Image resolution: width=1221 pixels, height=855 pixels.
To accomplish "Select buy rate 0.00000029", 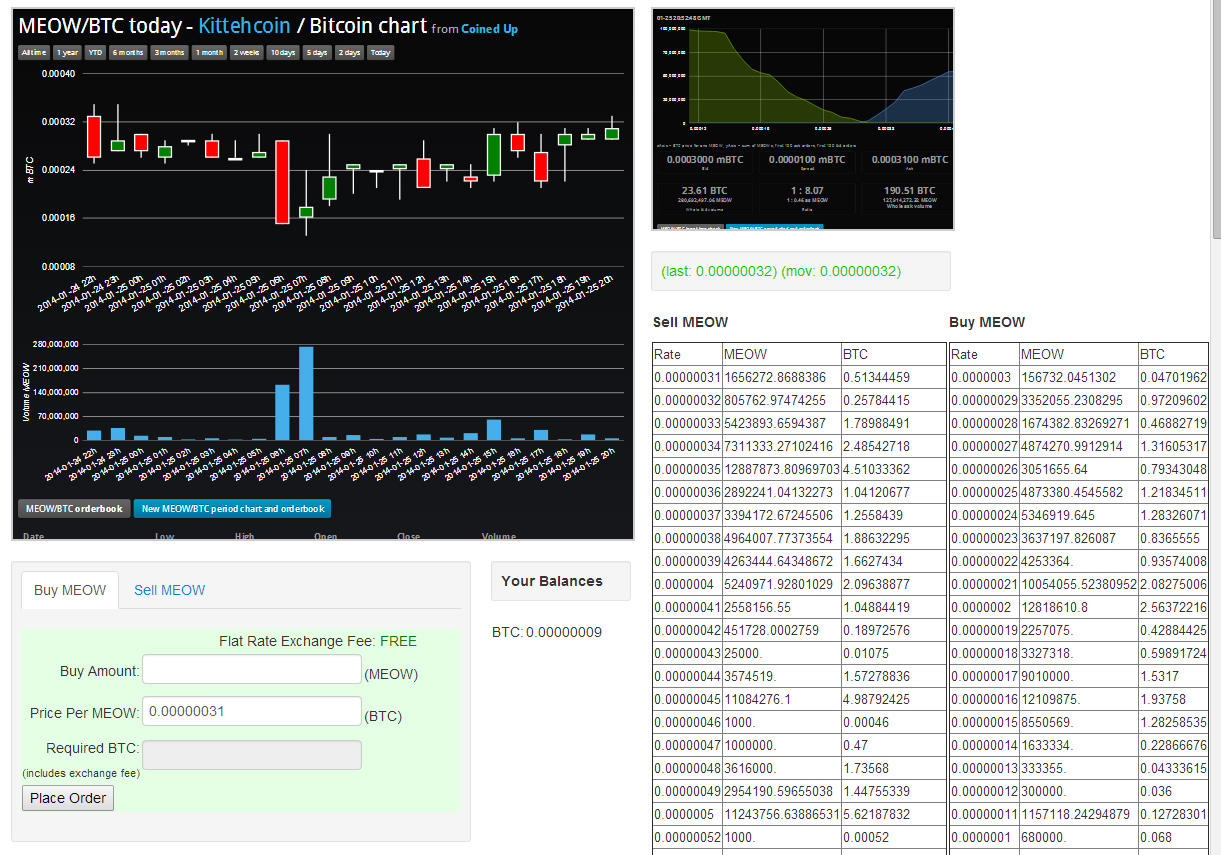I will coord(984,400).
